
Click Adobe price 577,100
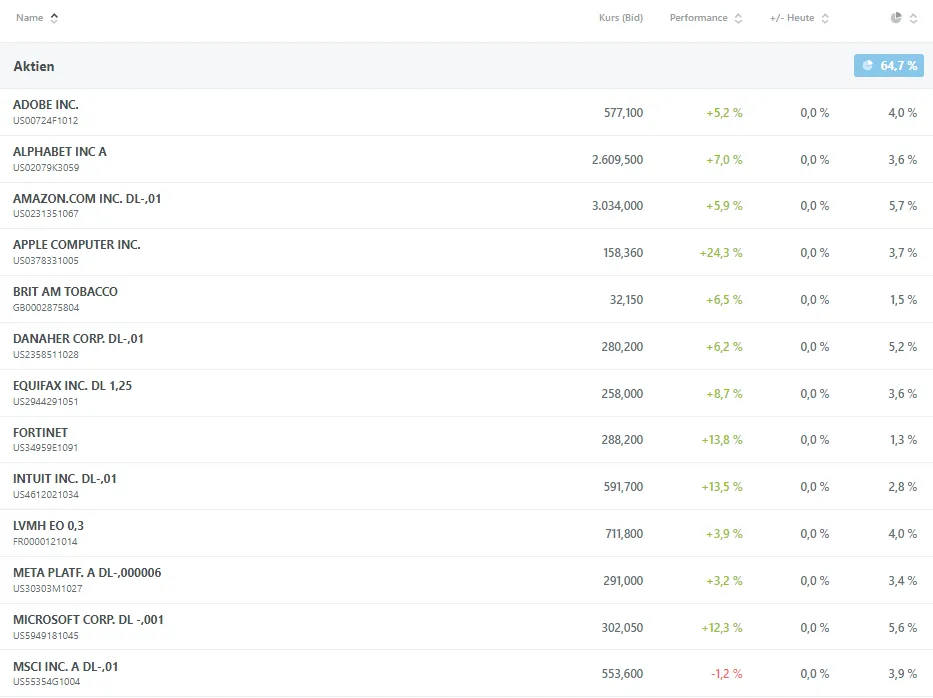[624, 112]
